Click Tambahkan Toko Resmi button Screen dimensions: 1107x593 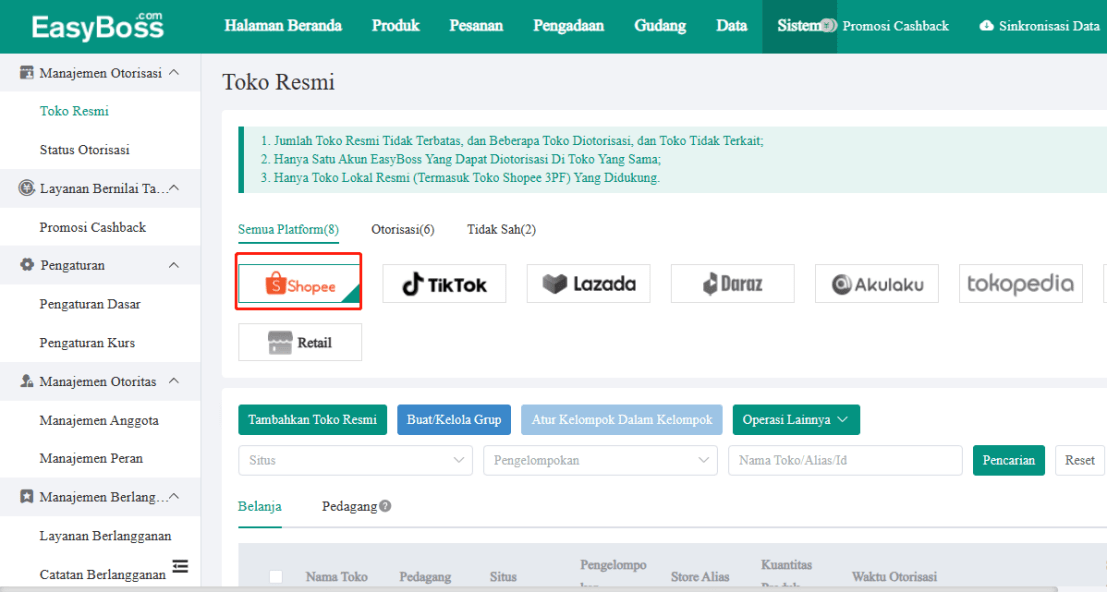pyautogui.click(x=312, y=419)
